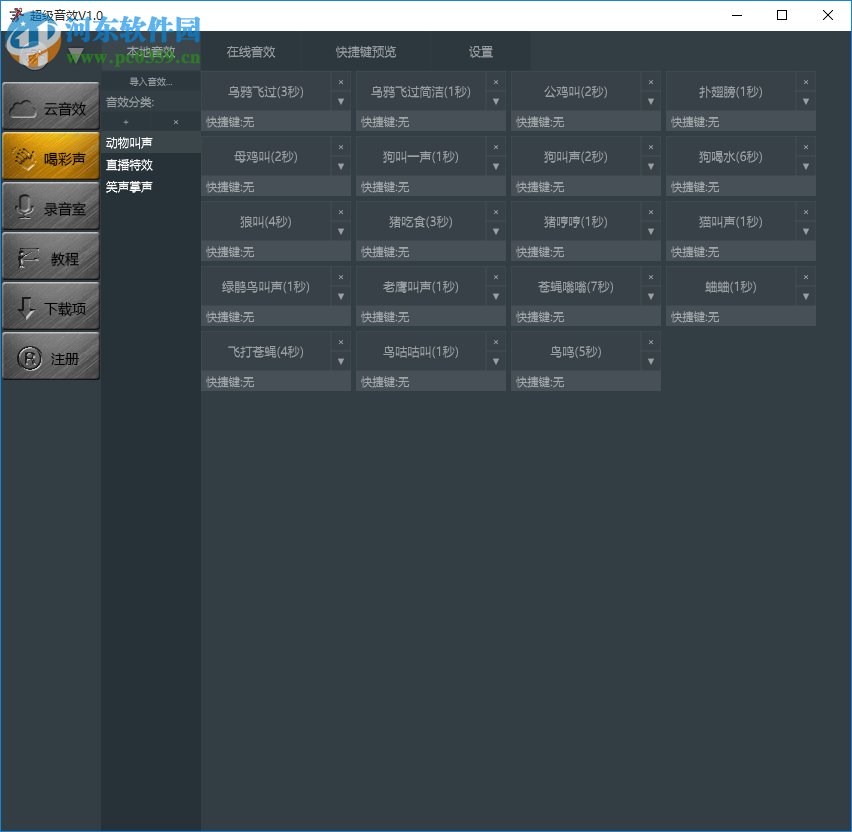Open the 下载项 downloads section
Screen dimensions: 852x832
point(51,306)
